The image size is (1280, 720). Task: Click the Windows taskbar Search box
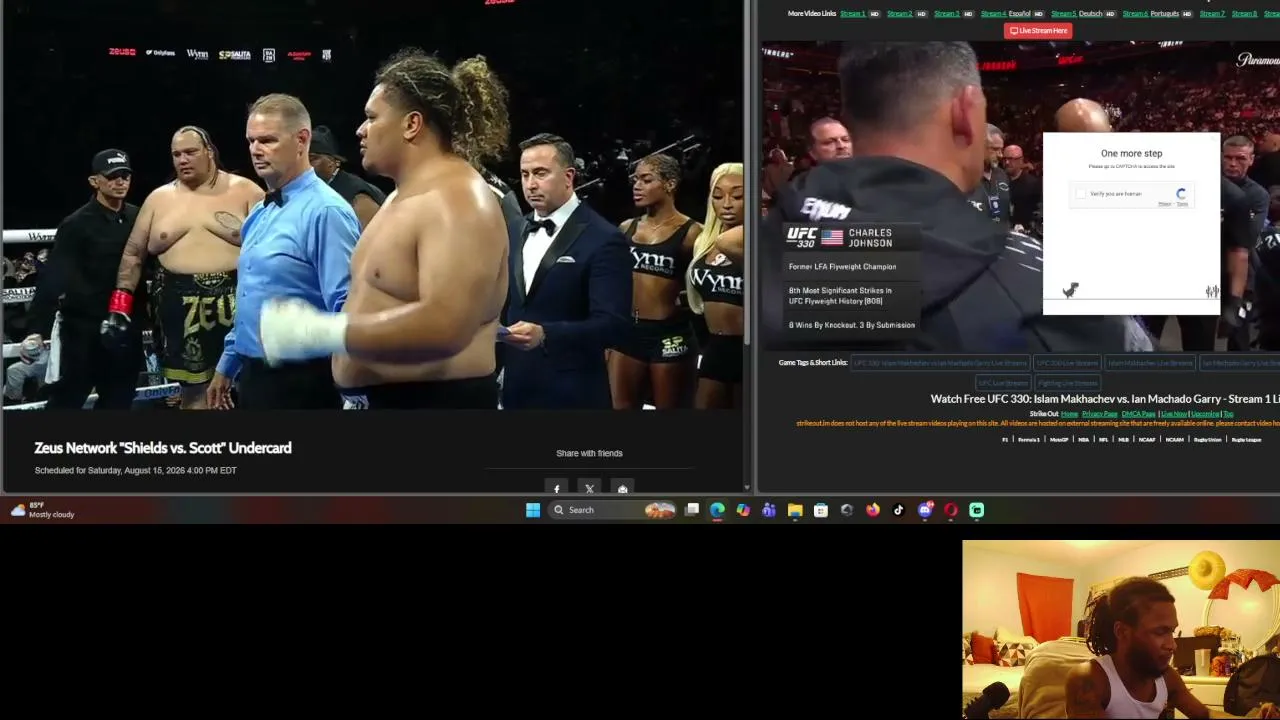pos(613,510)
